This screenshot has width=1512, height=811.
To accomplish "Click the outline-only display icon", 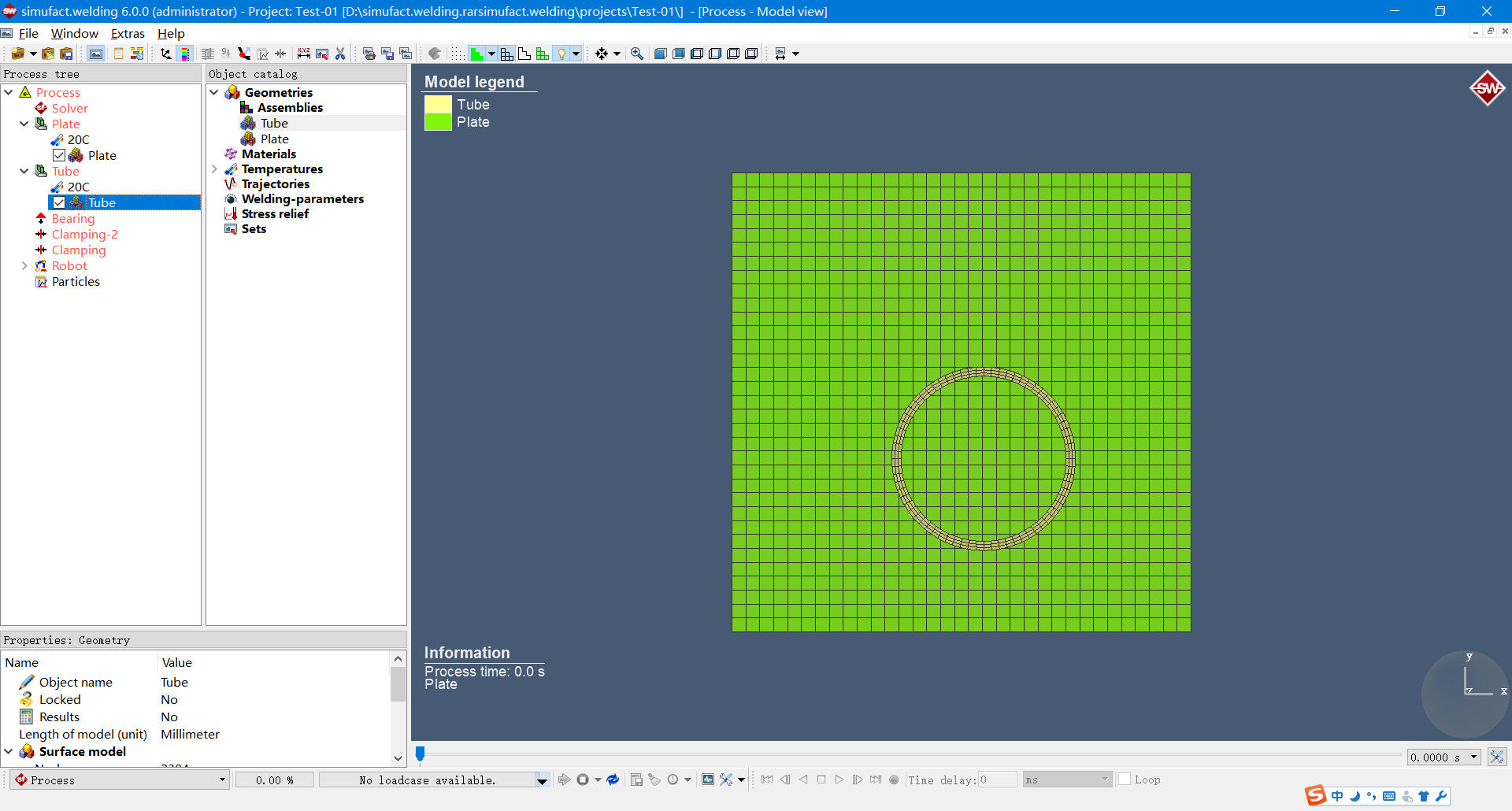I will 524,54.
